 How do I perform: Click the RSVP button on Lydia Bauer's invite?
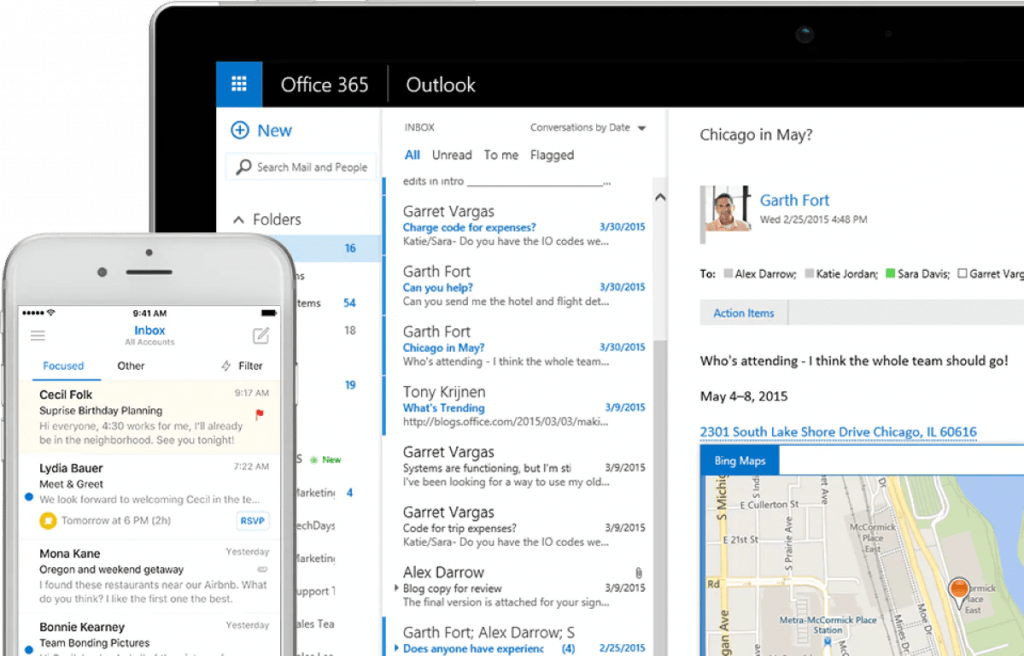(252, 521)
